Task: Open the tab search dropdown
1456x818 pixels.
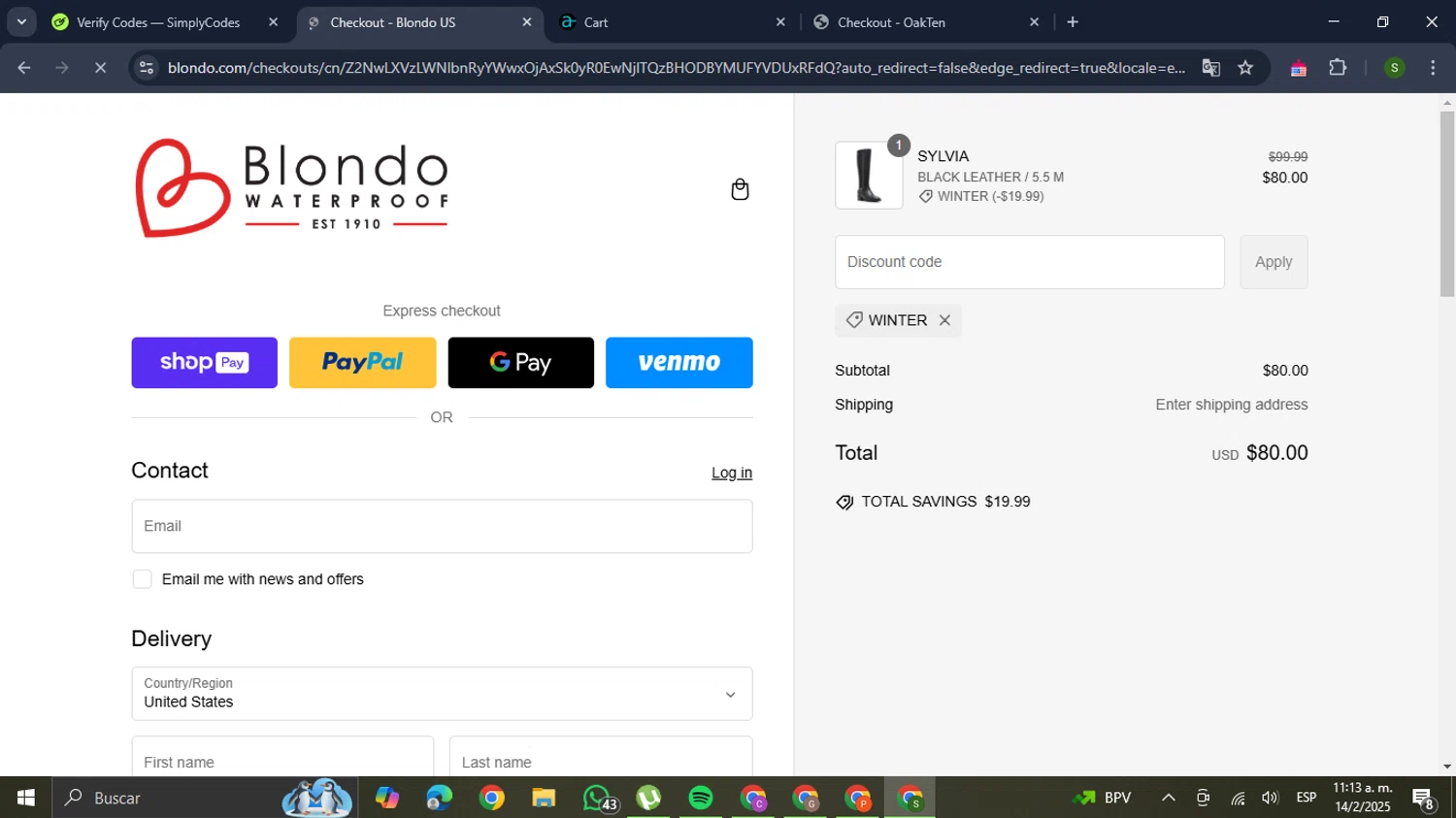Action: (x=21, y=22)
